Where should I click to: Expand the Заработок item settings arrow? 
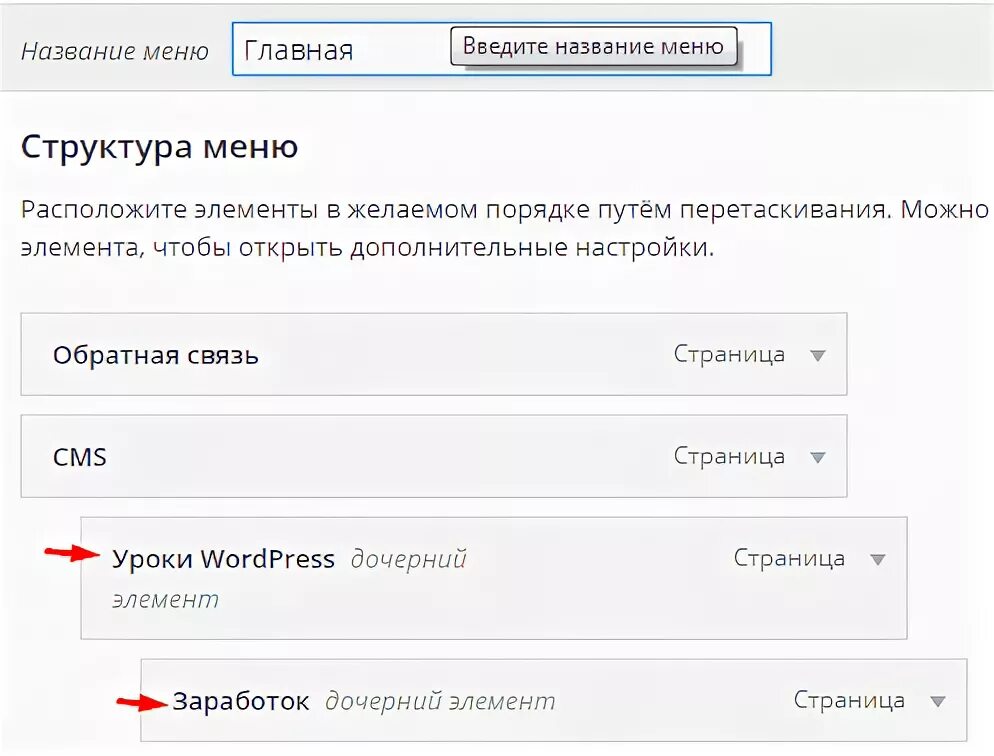pyautogui.click(x=938, y=702)
